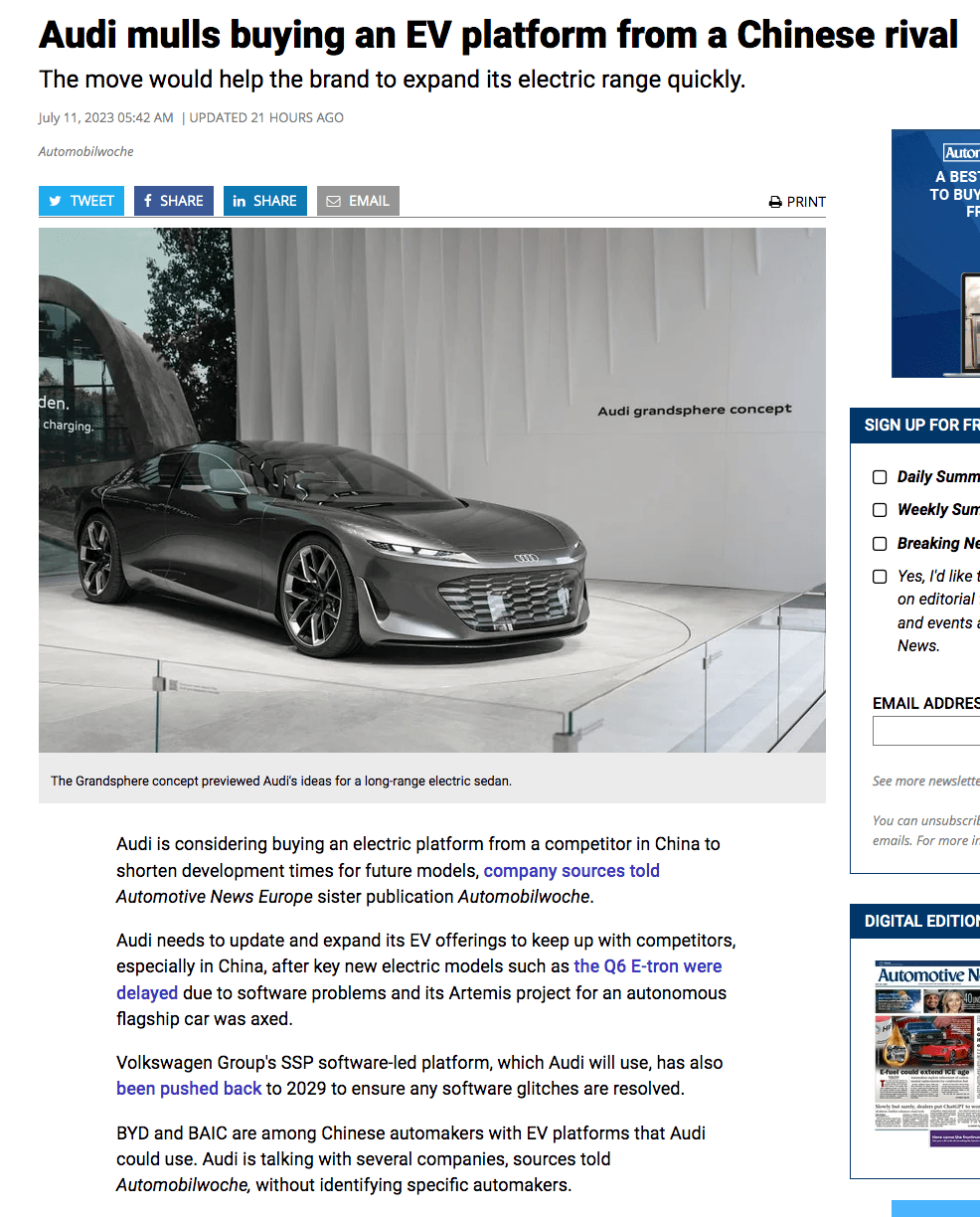This screenshot has height=1217, width=980.
Task: Click the article headline about Audi
Action: [x=498, y=36]
